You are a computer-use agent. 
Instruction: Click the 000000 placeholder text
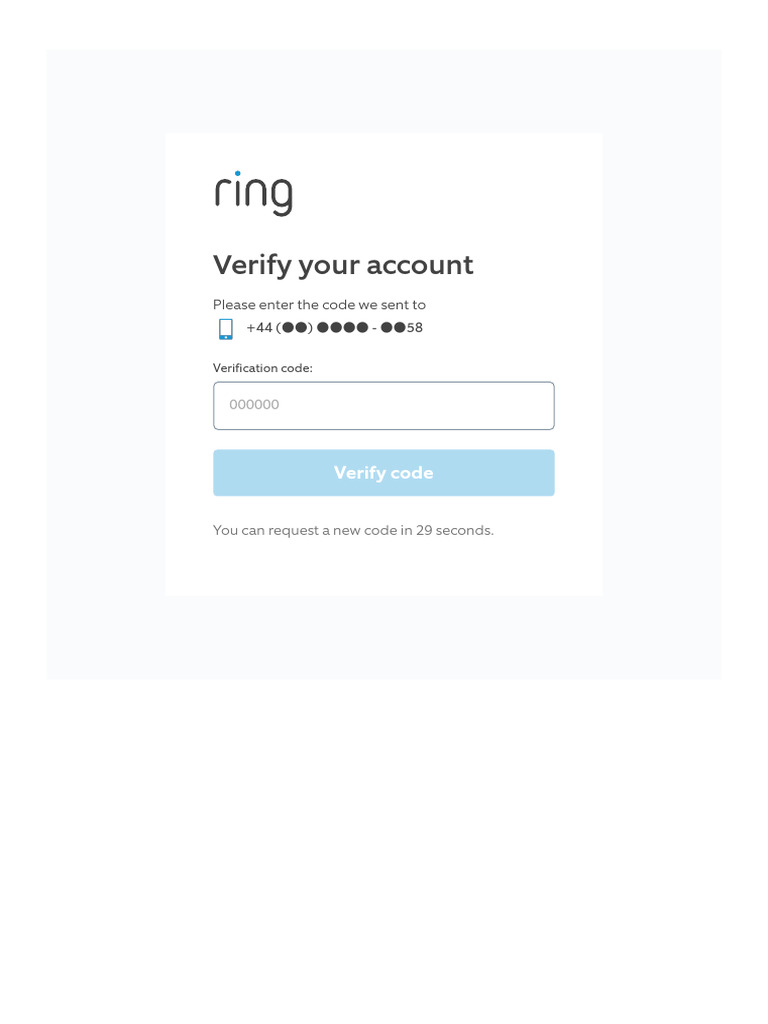pos(254,404)
